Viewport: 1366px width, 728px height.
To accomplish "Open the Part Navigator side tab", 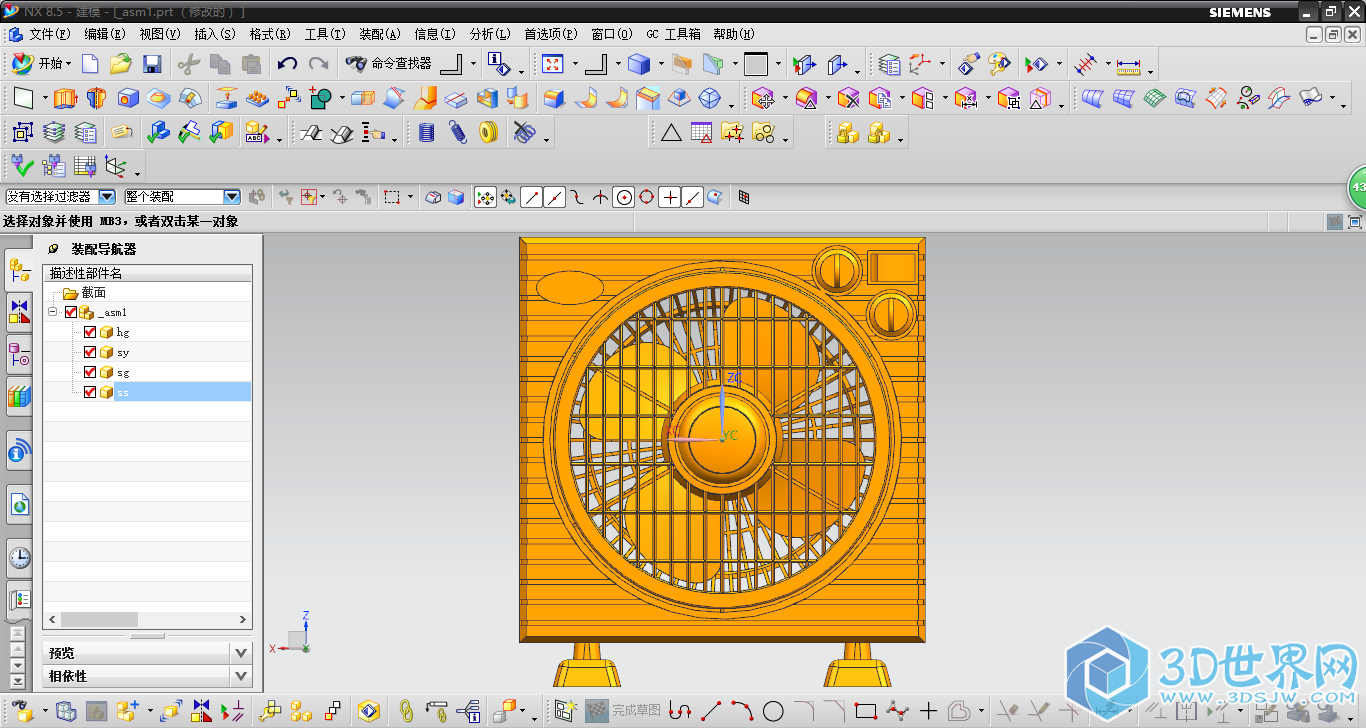I will [19, 353].
